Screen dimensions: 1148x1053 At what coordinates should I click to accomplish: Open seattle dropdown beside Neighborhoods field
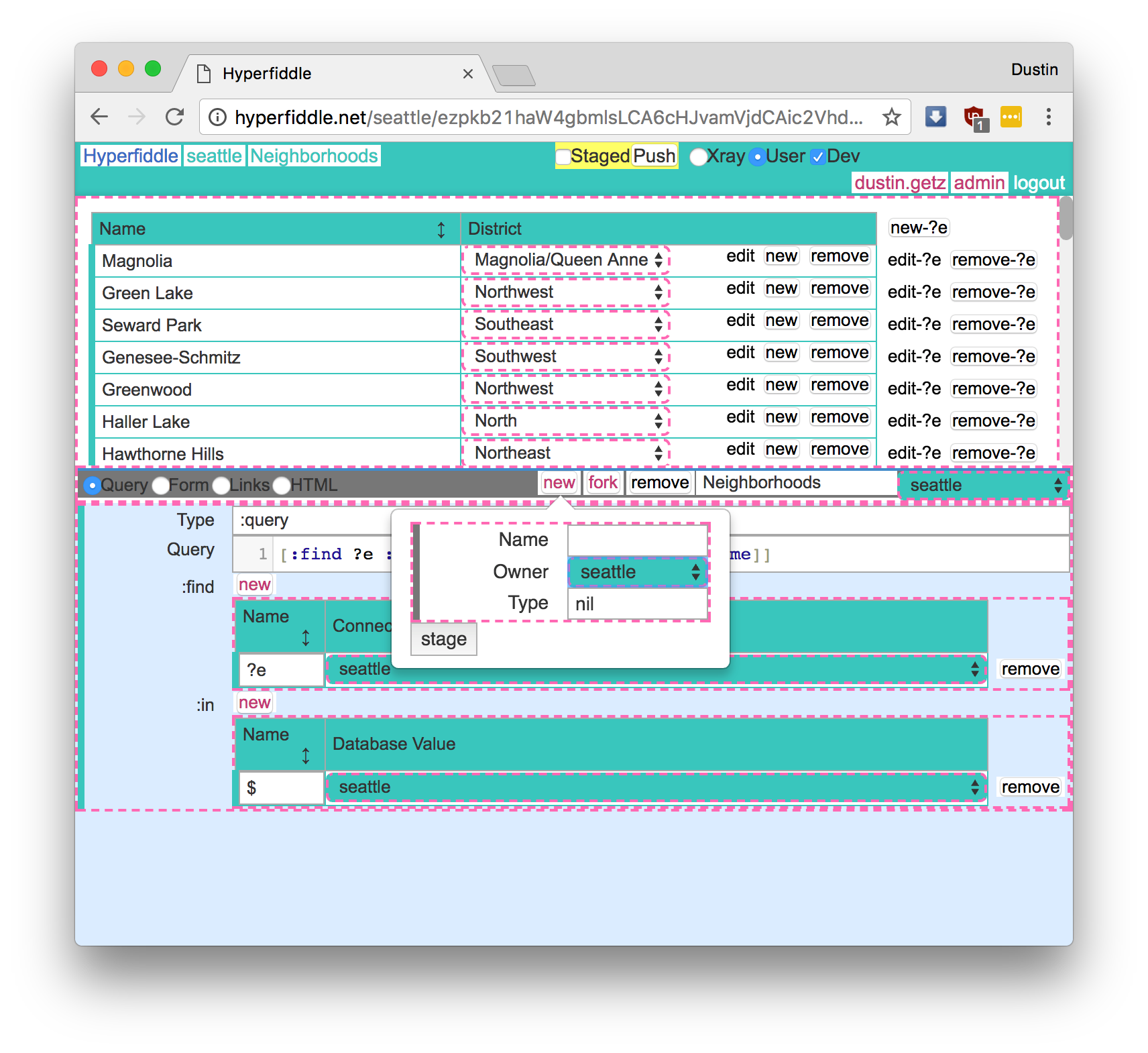[x=983, y=485]
